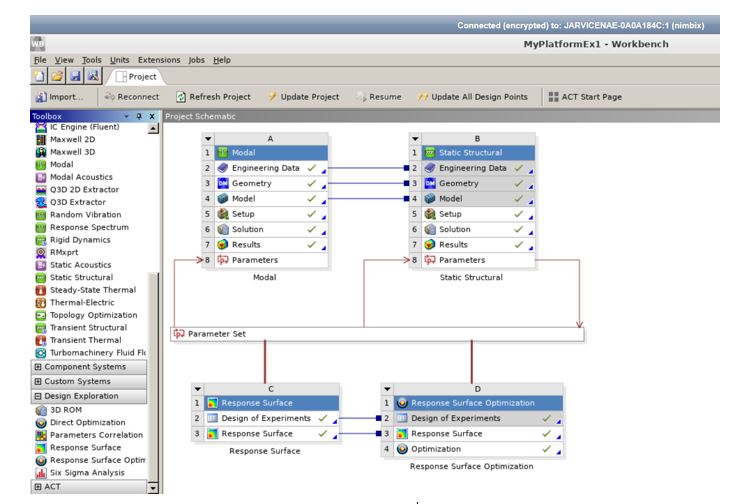The image size is (756, 504).
Task: Open the Tools menu
Action: [x=91, y=60]
